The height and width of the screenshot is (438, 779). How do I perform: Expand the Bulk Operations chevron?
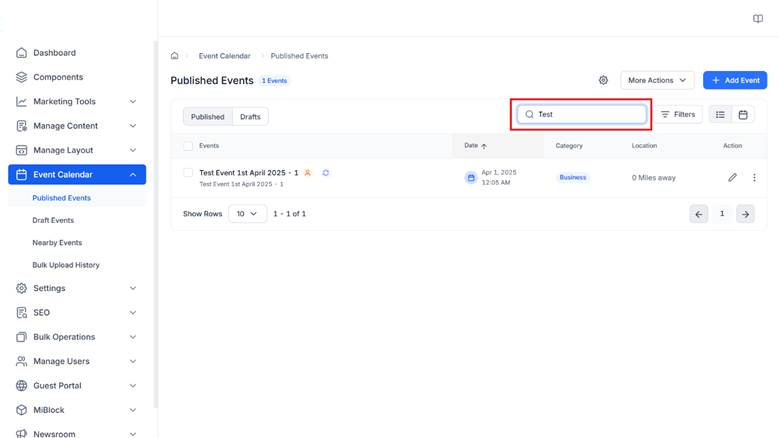(x=133, y=337)
